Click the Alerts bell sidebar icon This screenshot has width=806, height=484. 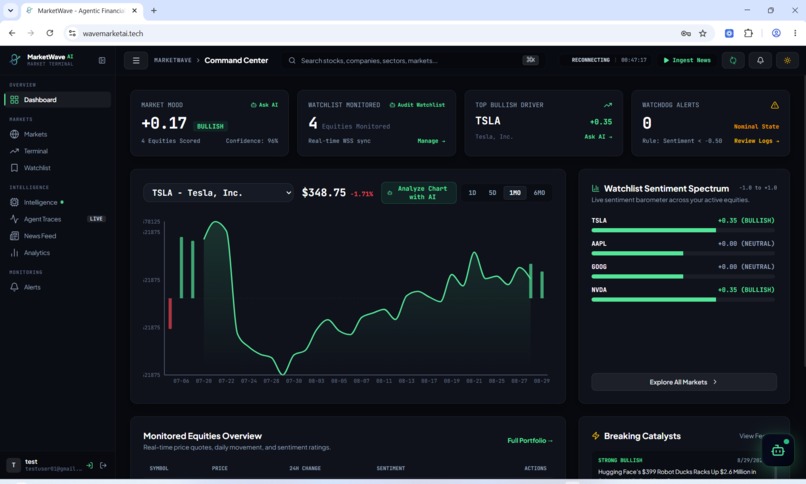click(x=14, y=287)
